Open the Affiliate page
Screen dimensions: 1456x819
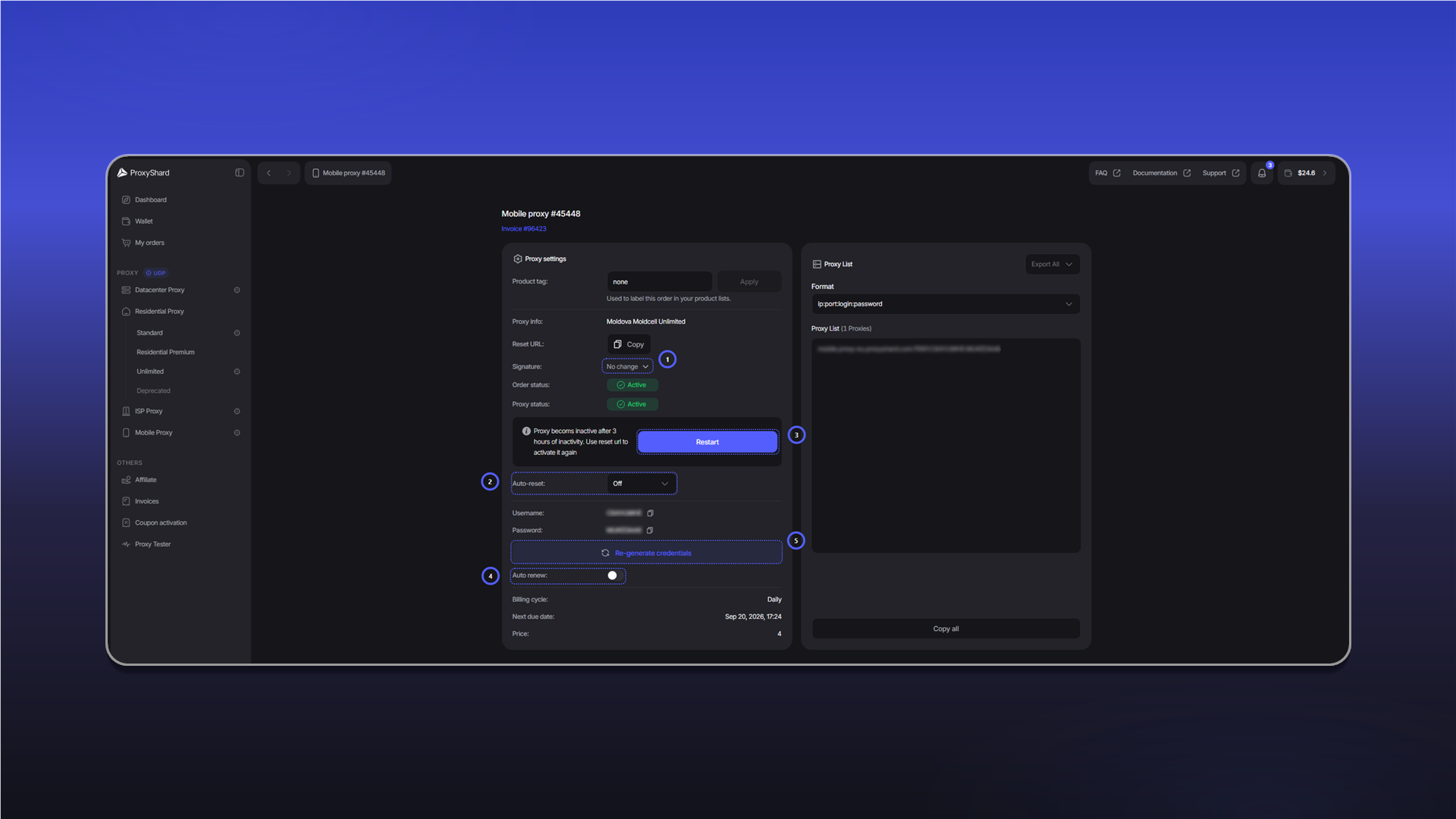pyautogui.click(x=146, y=480)
